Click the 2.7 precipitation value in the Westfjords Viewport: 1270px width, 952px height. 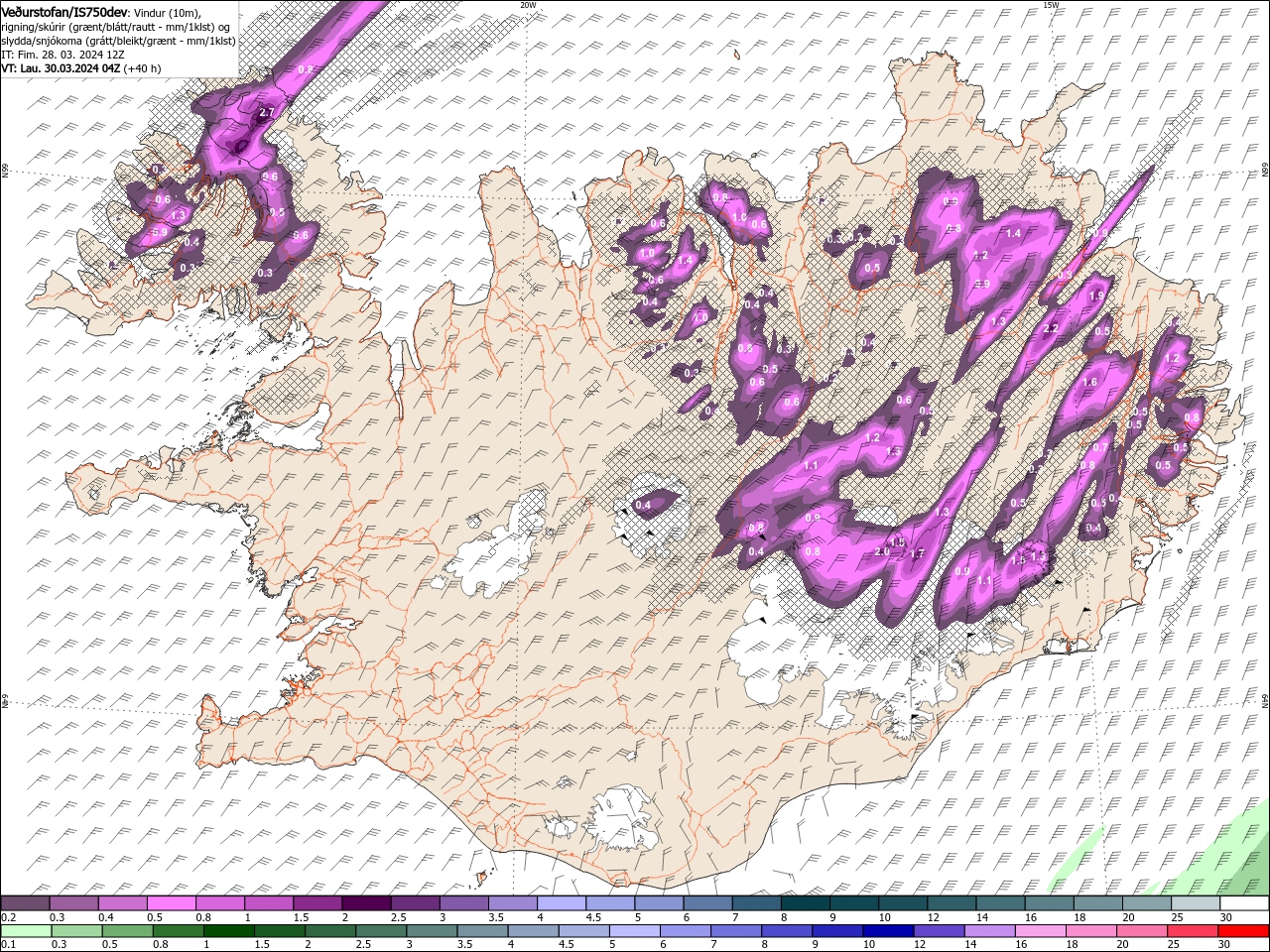coord(266,113)
